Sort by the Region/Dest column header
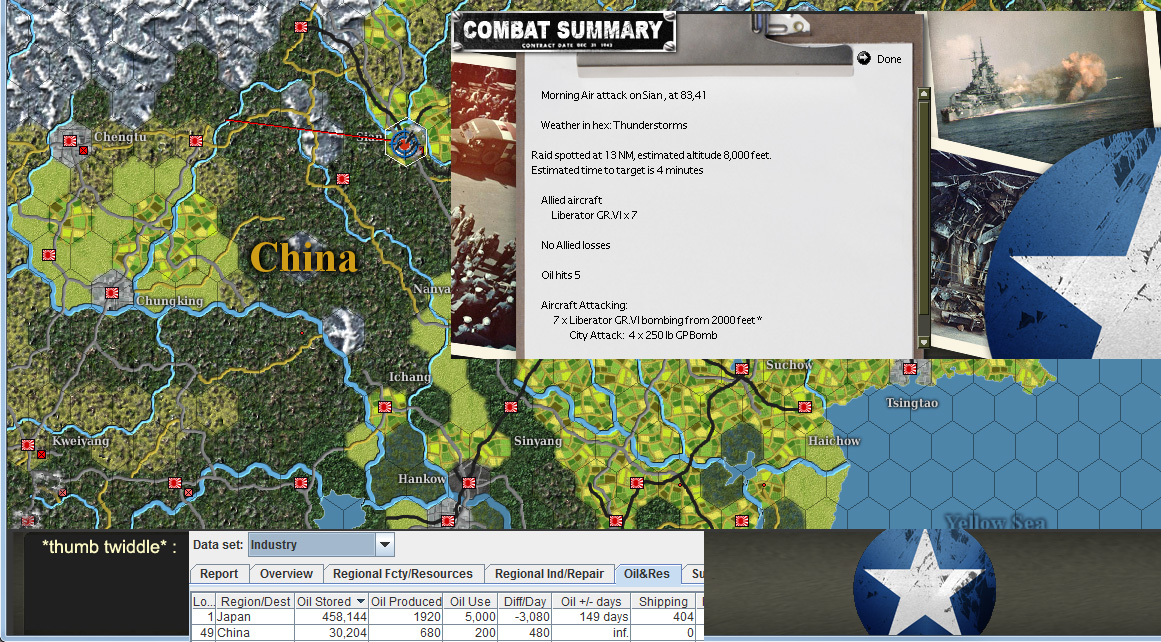Viewport: 1161px width, 642px height. [x=255, y=601]
